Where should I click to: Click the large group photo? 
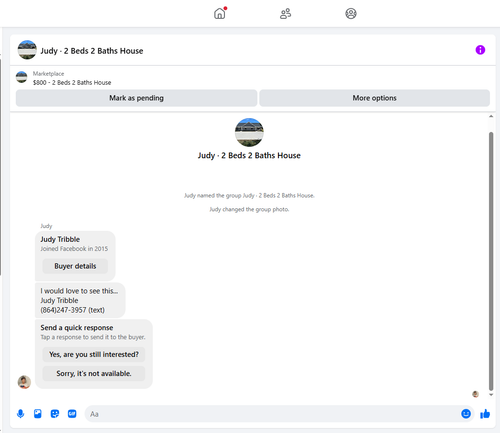[x=249, y=132]
